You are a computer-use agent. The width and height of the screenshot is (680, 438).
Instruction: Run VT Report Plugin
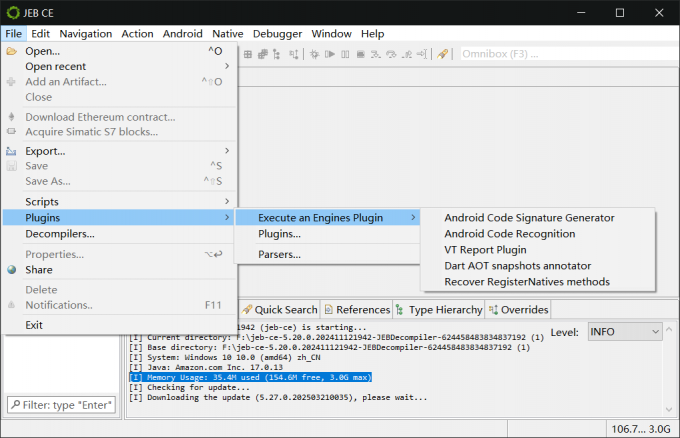[538, 250]
